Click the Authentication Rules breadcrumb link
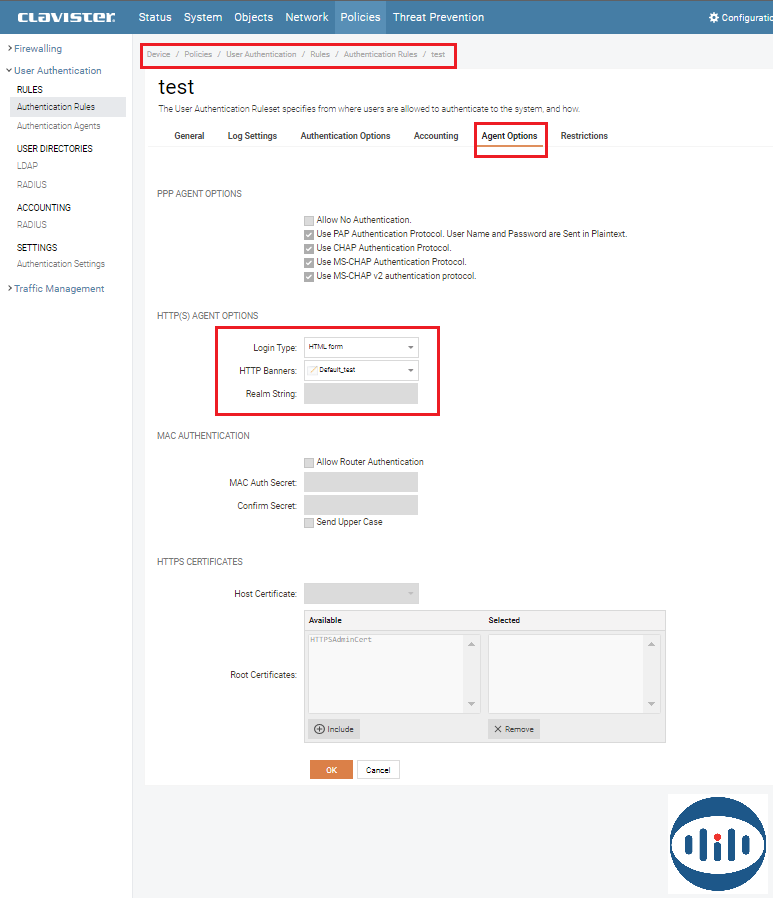 380,54
